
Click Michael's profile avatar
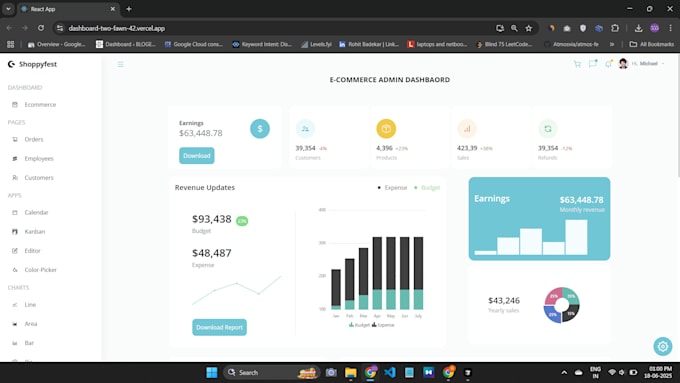tap(623, 64)
